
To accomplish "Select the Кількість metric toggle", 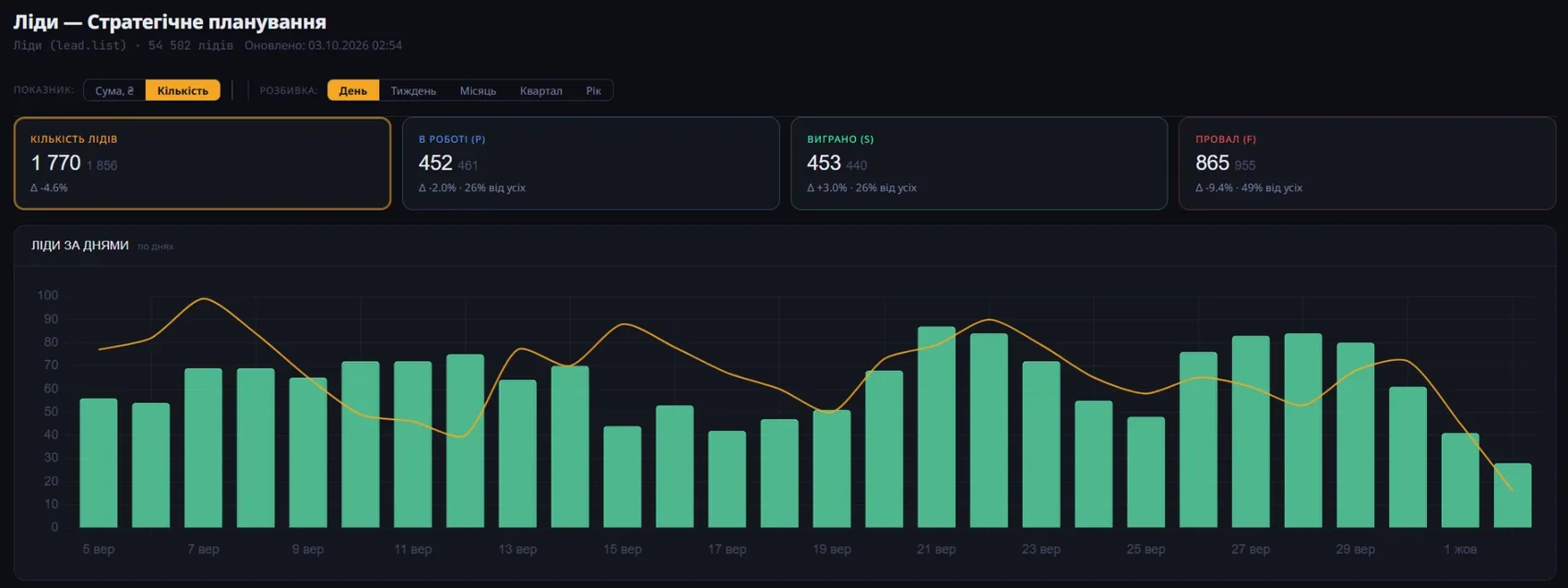I will click(183, 90).
